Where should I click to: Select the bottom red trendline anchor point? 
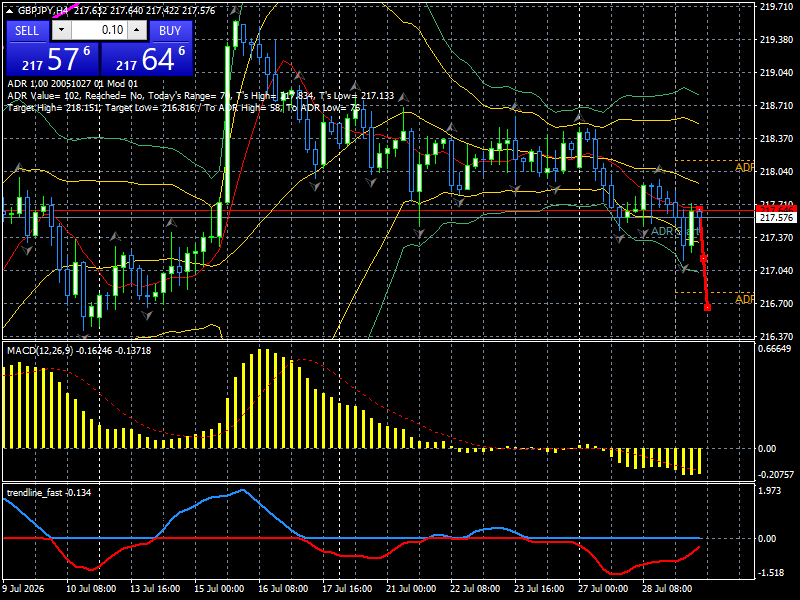tap(708, 307)
